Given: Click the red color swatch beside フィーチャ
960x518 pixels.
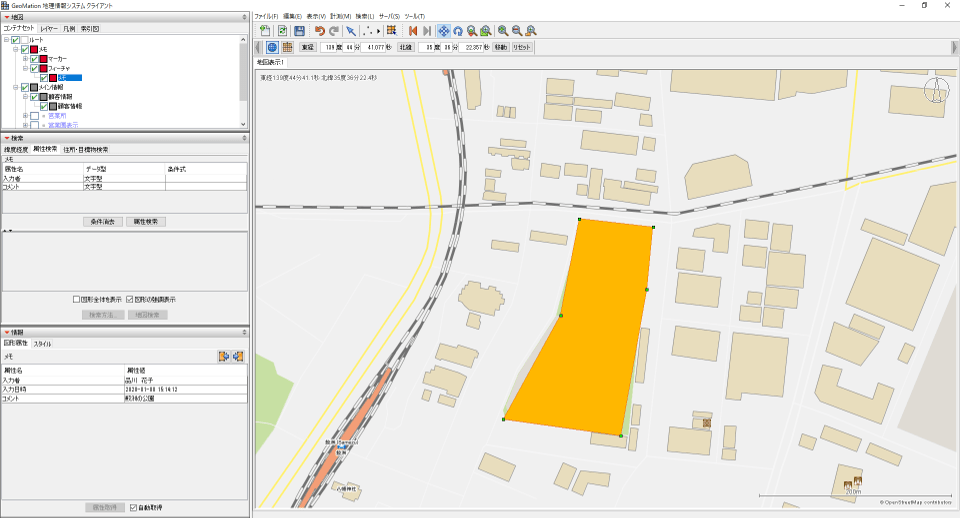Looking at the screenshot, I should pyautogui.click(x=44, y=68).
